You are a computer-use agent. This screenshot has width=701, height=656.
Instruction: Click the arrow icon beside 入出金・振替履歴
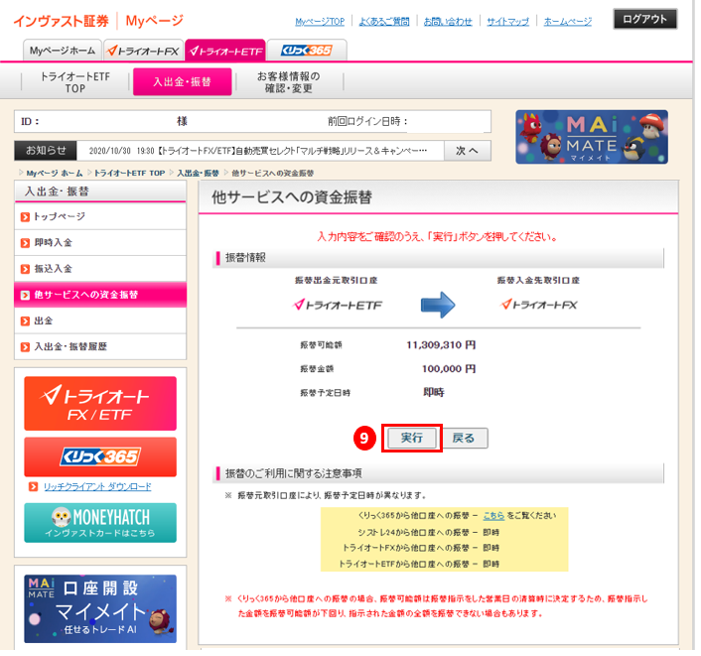(x=25, y=347)
